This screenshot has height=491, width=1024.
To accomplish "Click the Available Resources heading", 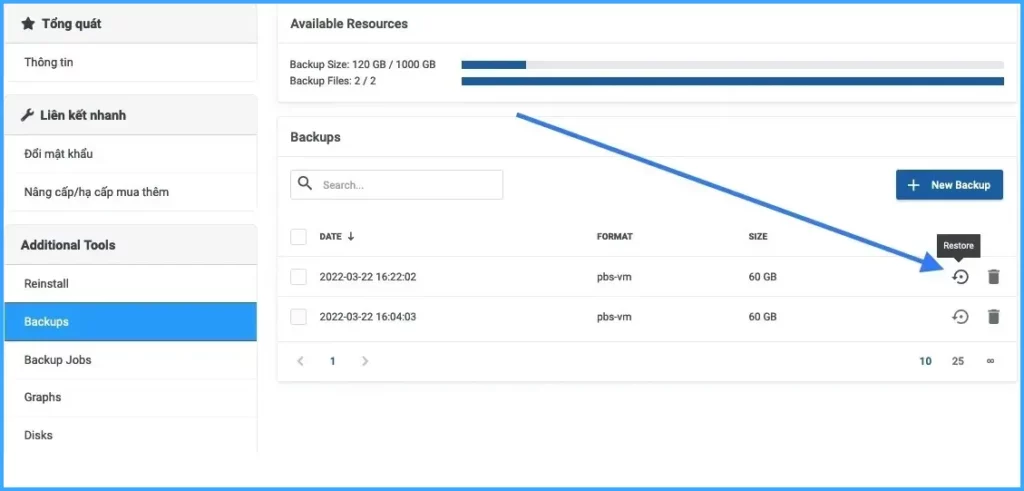I will coord(349,24).
